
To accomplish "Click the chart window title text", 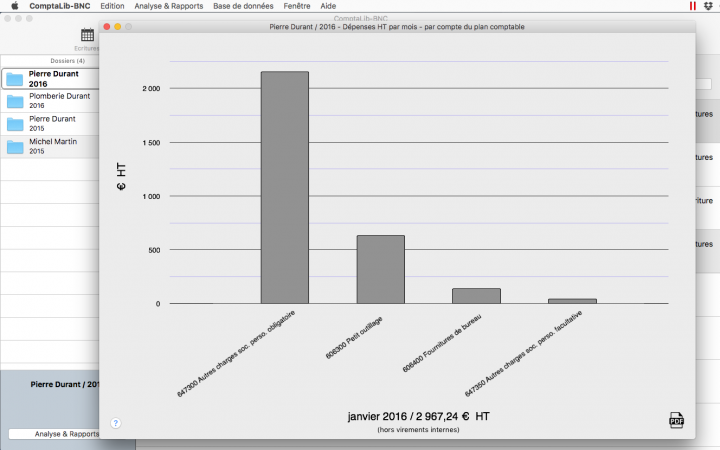I will [x=397, y=27].
